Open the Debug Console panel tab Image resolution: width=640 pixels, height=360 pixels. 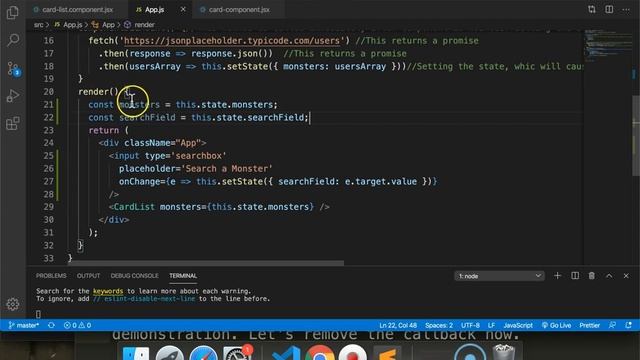tap(134, 276)
